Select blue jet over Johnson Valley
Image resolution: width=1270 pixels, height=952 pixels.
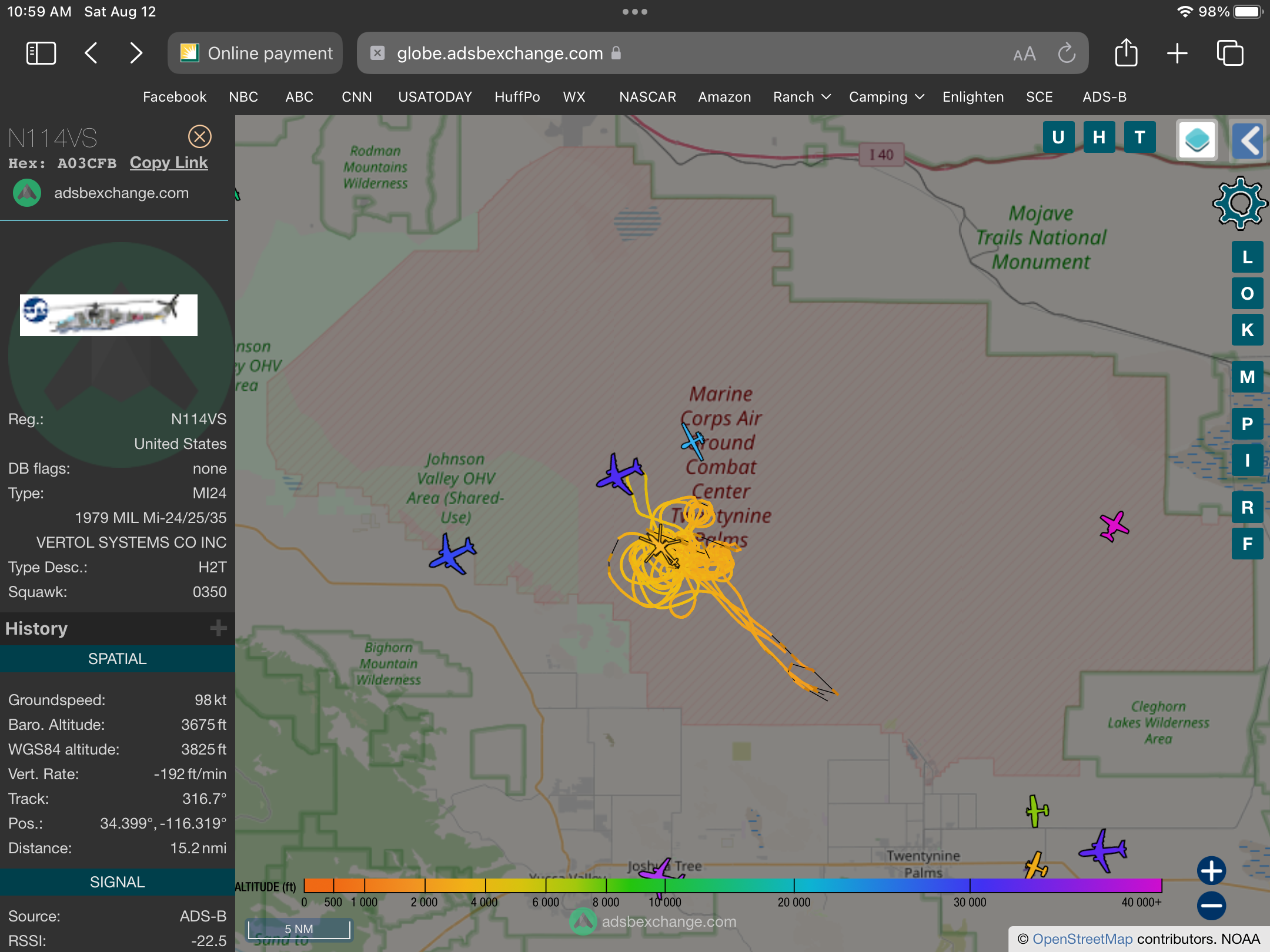tap(452, 554)
